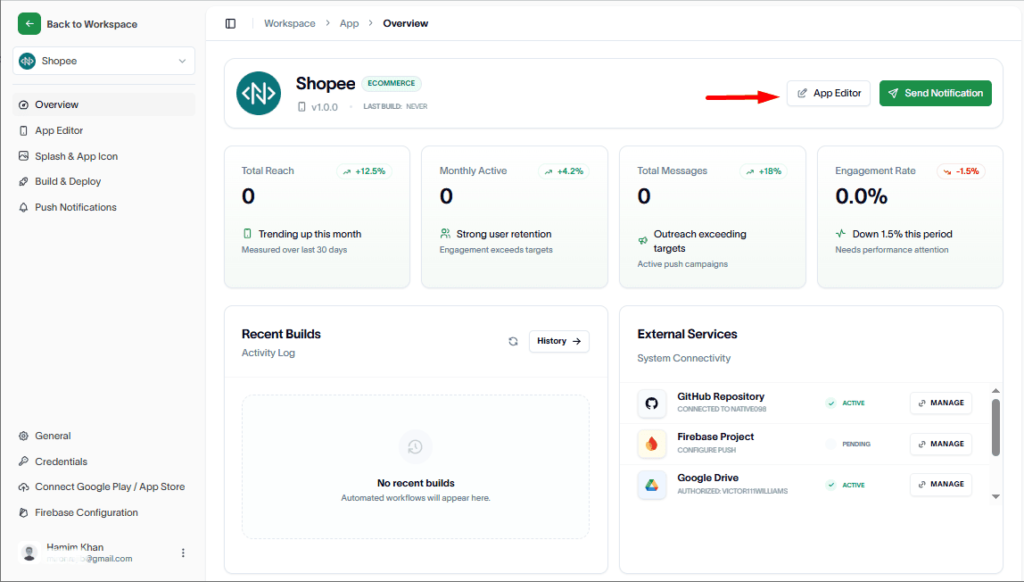Manage the Firebase Project connection

tap(941, 444)
